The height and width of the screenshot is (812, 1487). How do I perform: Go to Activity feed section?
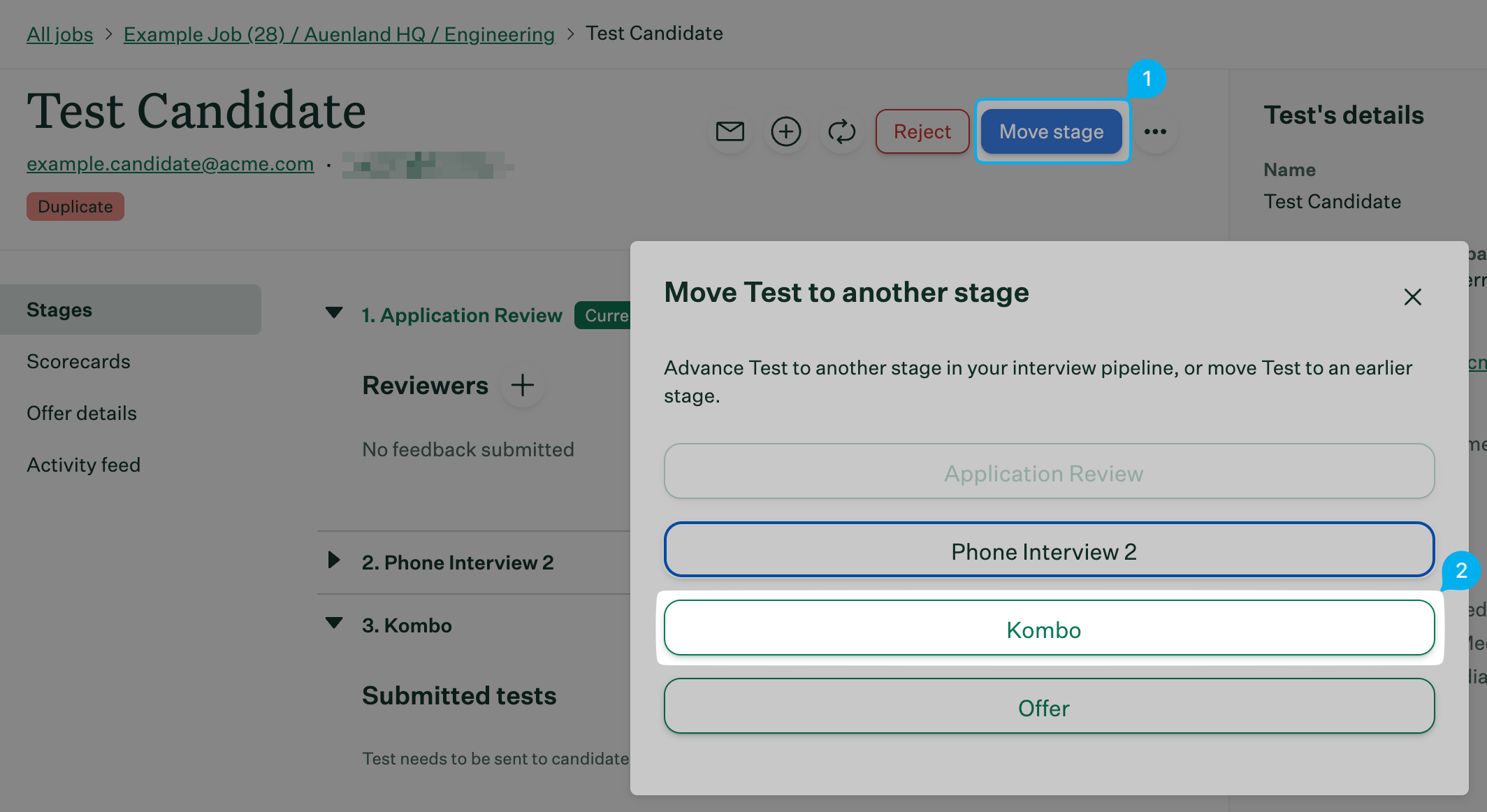coord(84,465)
